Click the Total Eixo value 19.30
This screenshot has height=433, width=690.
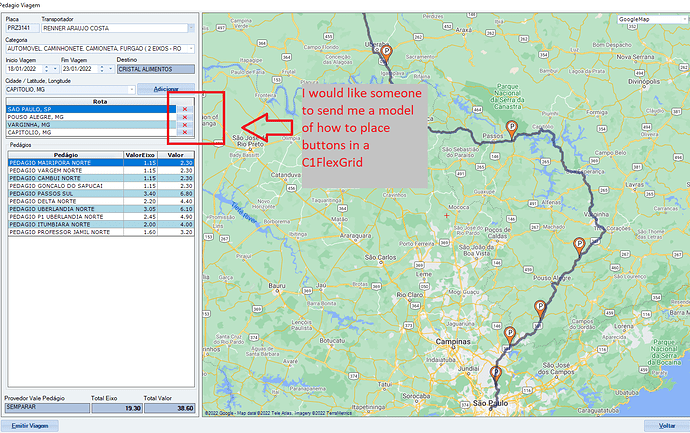pos(117,408)
